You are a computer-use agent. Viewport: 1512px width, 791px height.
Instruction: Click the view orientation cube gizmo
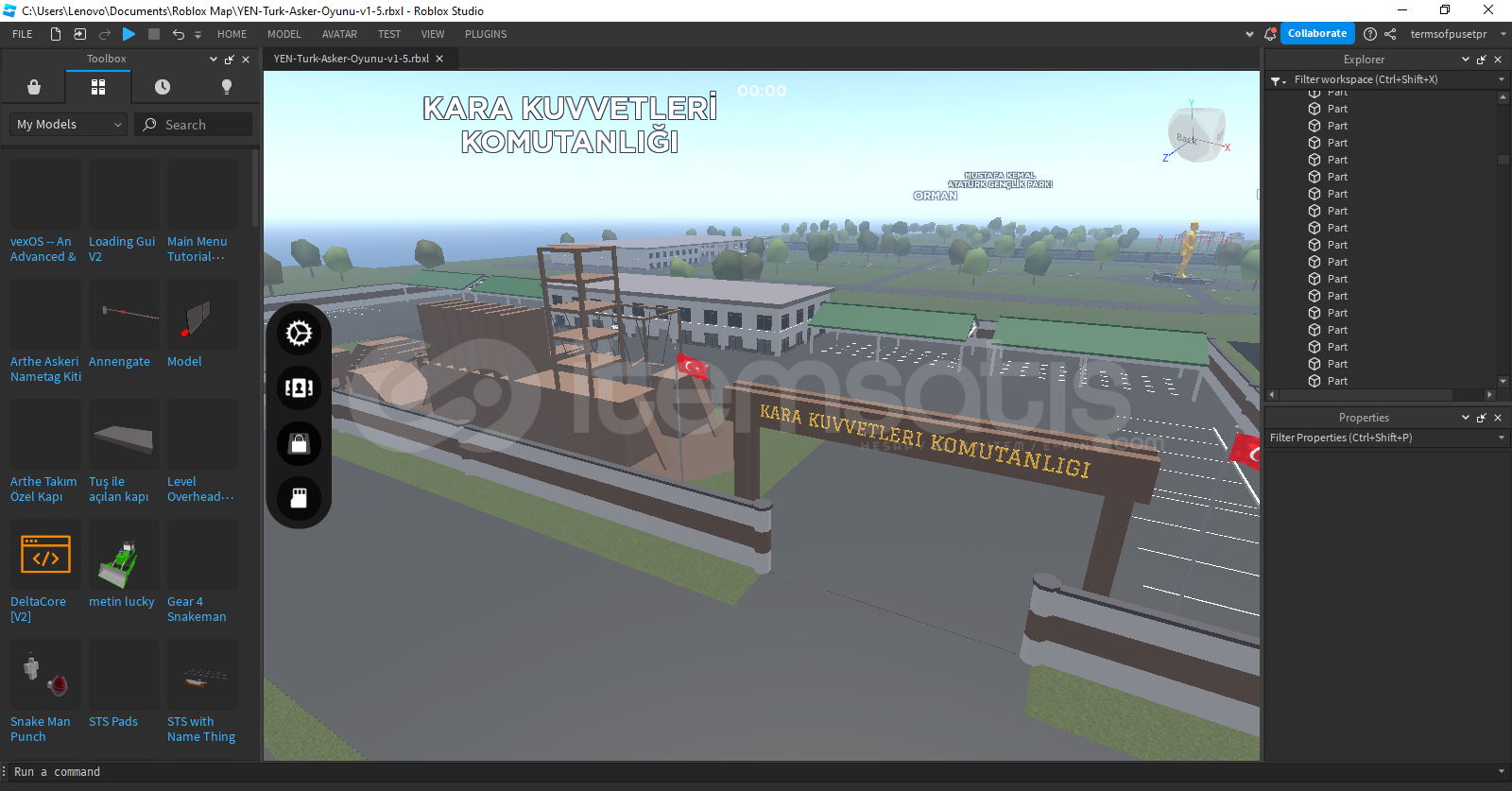(1196, 134)
